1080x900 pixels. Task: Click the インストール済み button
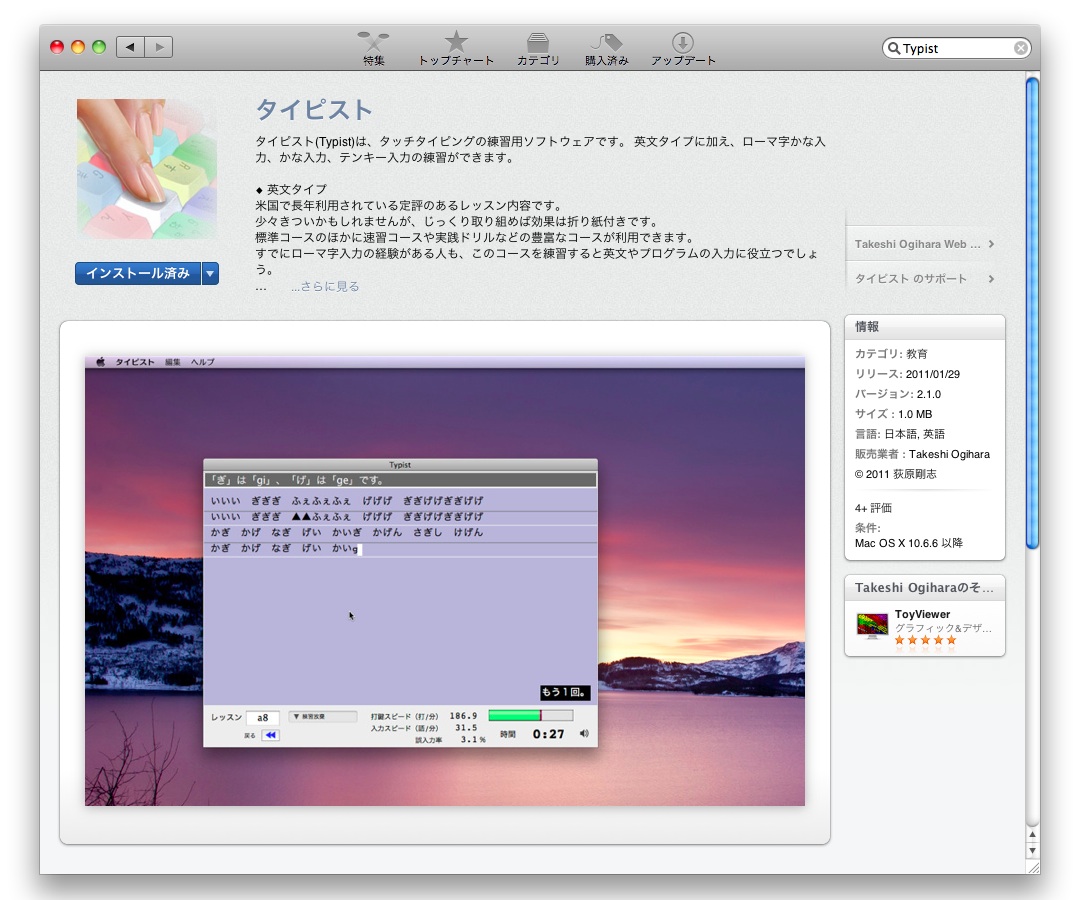tap(138, 273)
